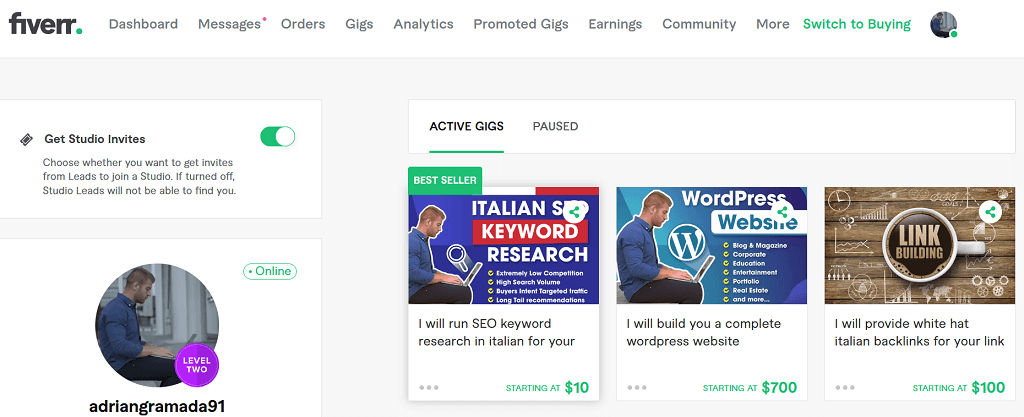1024x417 pixels.
Task: Toggle the Get Studio Invites switch
Action: click(278, 137)
